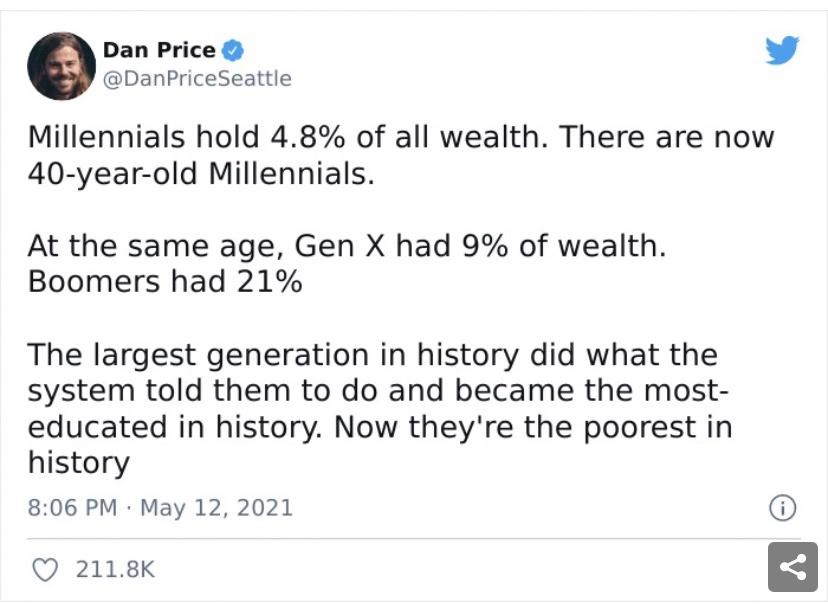Click the share icon button
828x604 pixels.
792,568
